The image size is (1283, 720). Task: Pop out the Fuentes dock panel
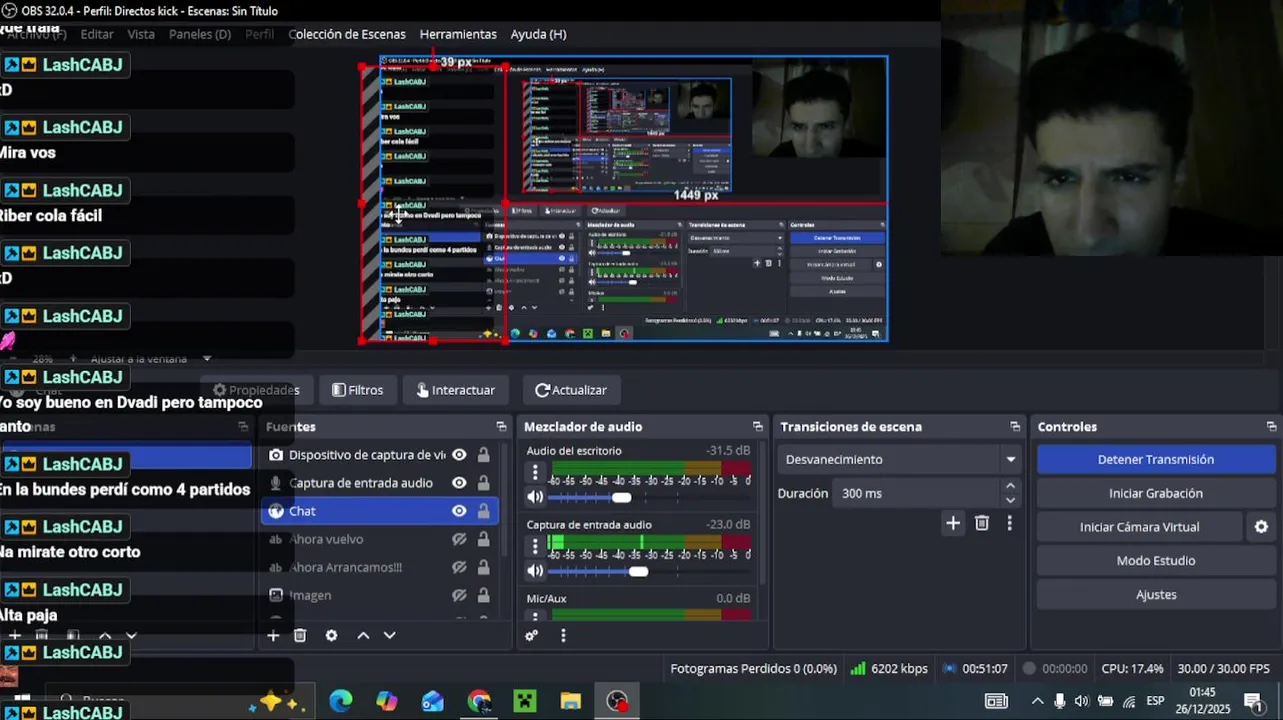click(x=501, y=427)
